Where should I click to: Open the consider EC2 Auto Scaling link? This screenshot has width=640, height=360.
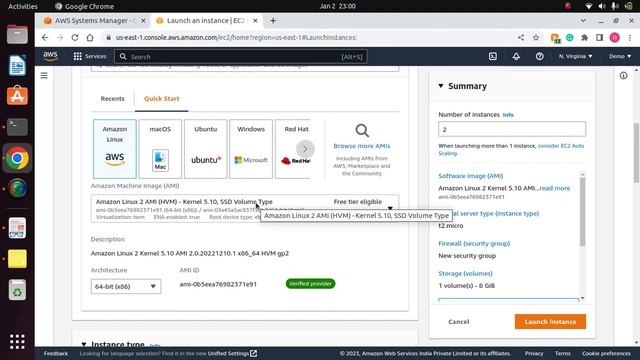click(511, 149)
